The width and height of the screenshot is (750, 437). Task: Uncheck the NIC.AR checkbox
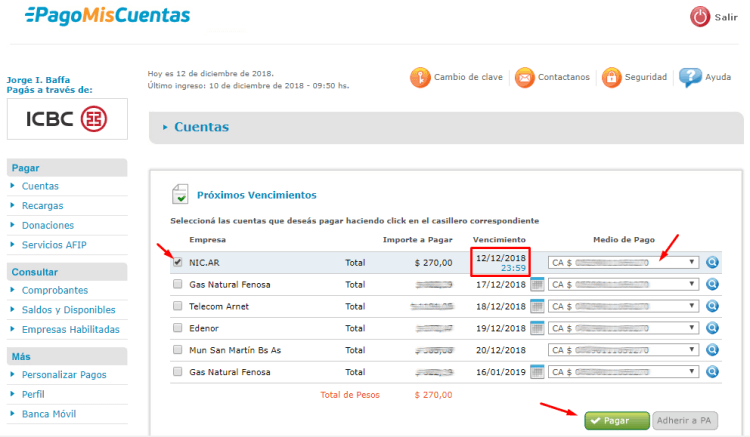pyautogui.click(x=177, y=262)
